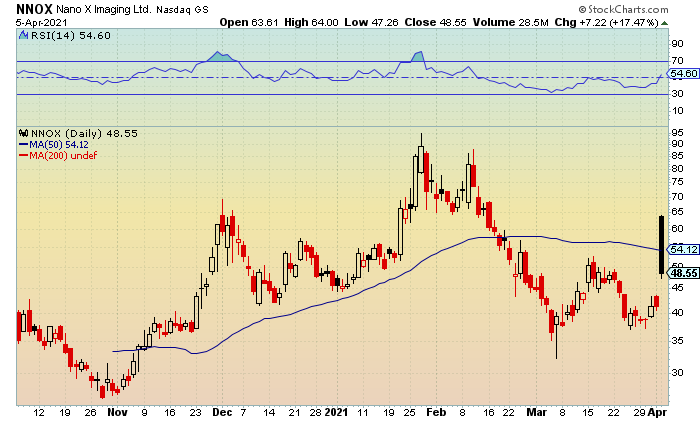Click the RSI 70 overbought level label
The height and width of the screenshot is (421, 700).
click(677, 60)
